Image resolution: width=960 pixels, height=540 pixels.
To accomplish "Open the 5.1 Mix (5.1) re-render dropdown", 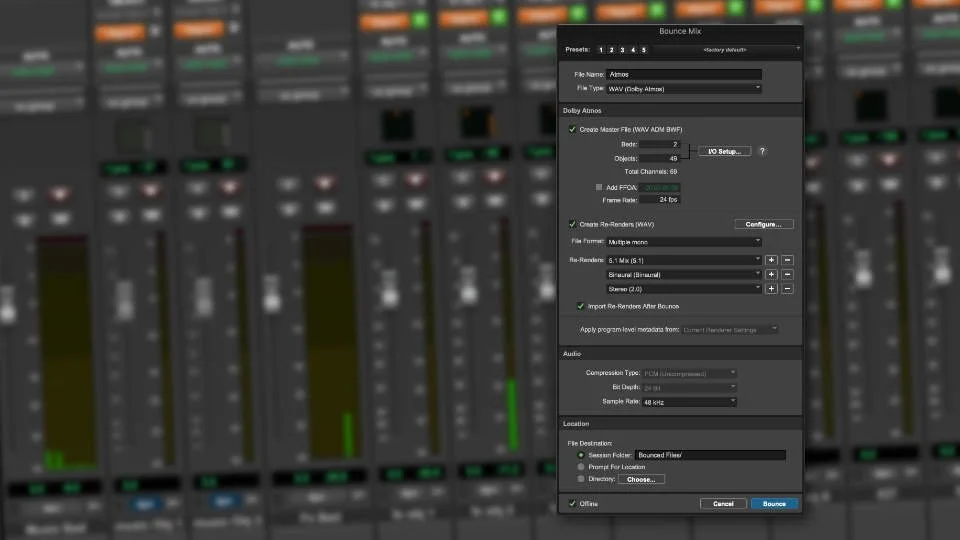I will click(x=684, y=260).
